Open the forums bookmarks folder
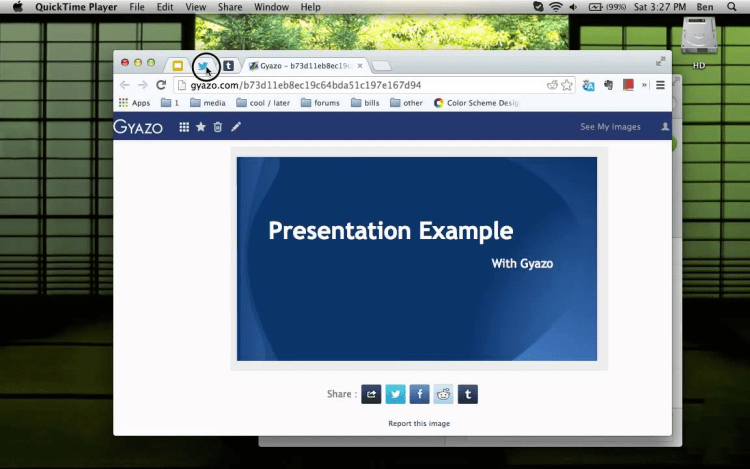 coord(320,103)
